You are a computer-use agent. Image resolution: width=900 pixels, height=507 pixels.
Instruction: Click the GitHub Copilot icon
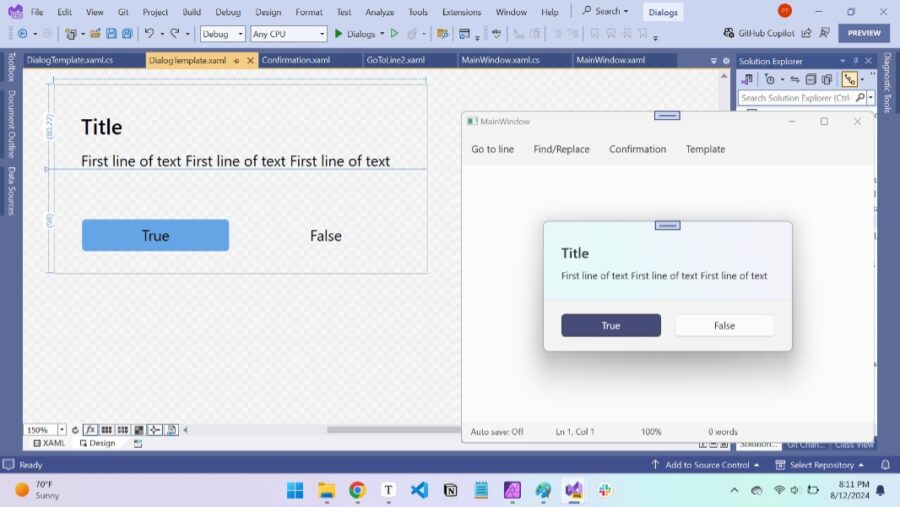coord(728,33)
